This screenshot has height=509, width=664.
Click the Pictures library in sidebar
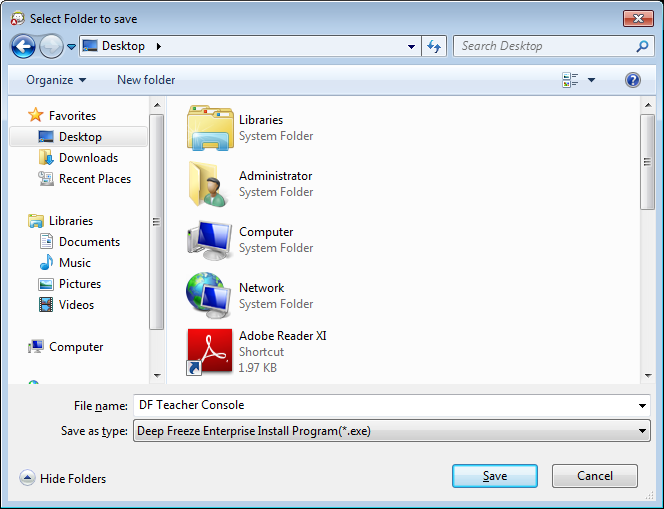80,284
